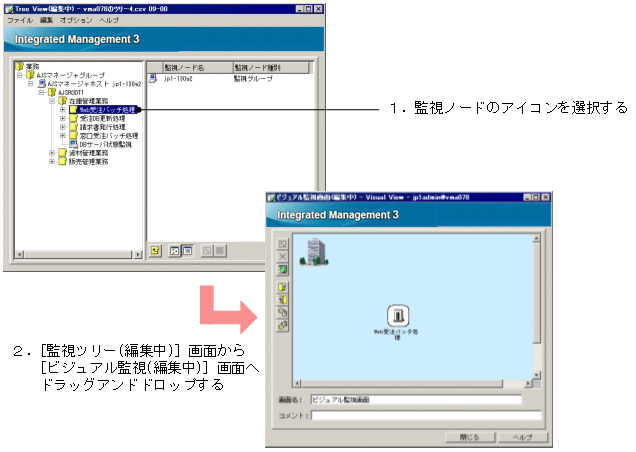Open the 編集 menu in Tree View

pyautogui.click(x=46, y=20)
